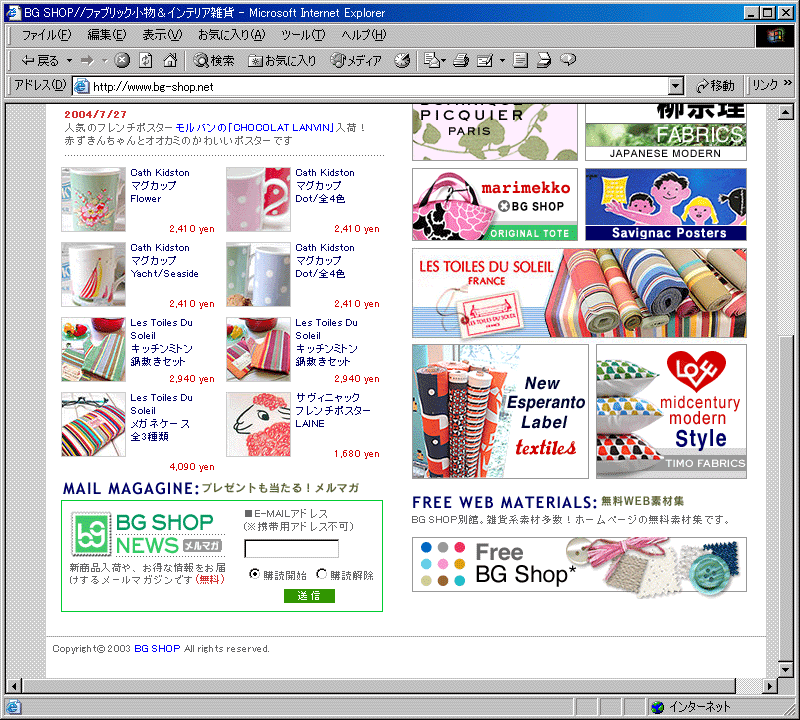Click the Messenger speech bubble icon
Image resolution: width=800 pixels, height=720 pixels.
tap(567, 60)
